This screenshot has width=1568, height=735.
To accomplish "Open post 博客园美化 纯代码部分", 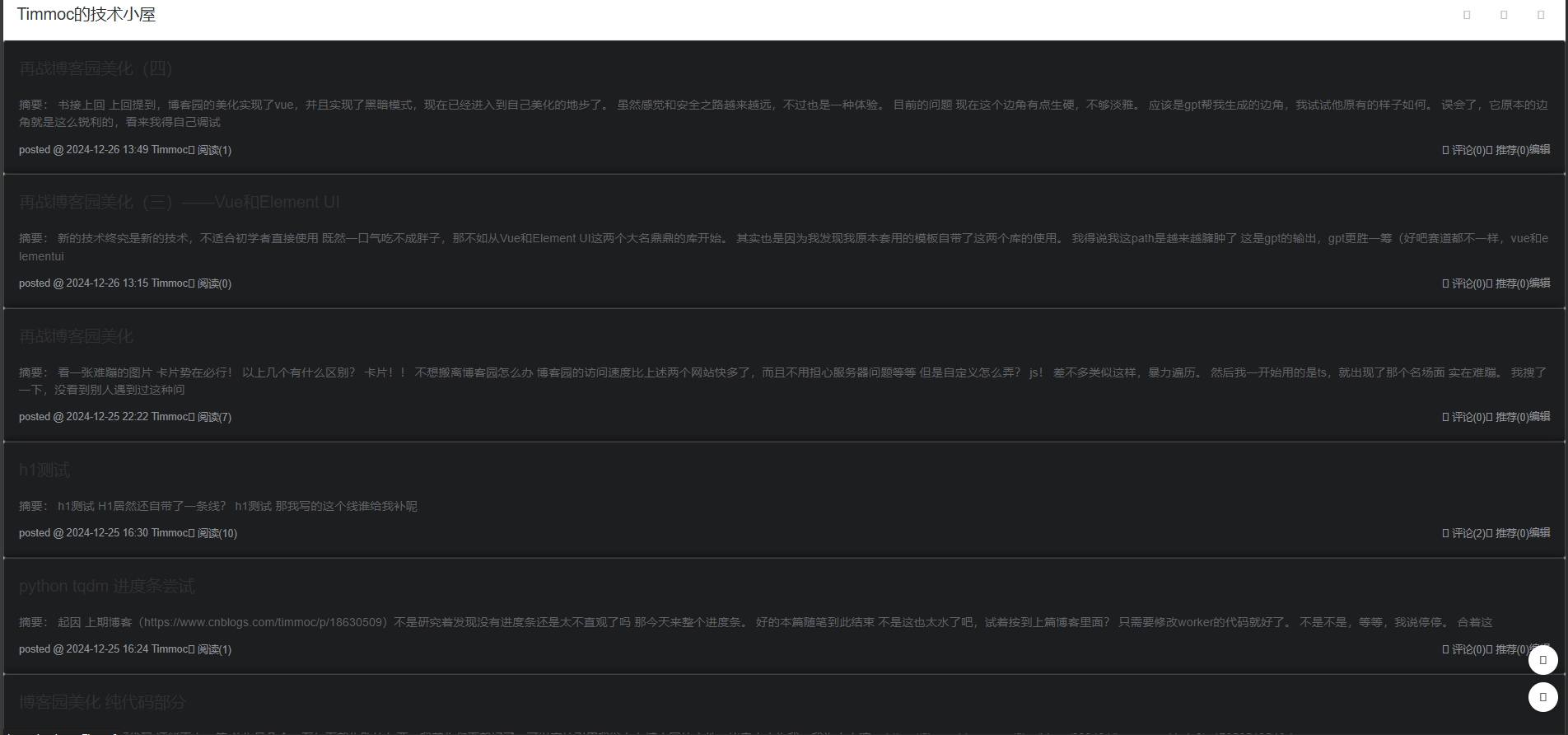I will [x=103, y=702].
